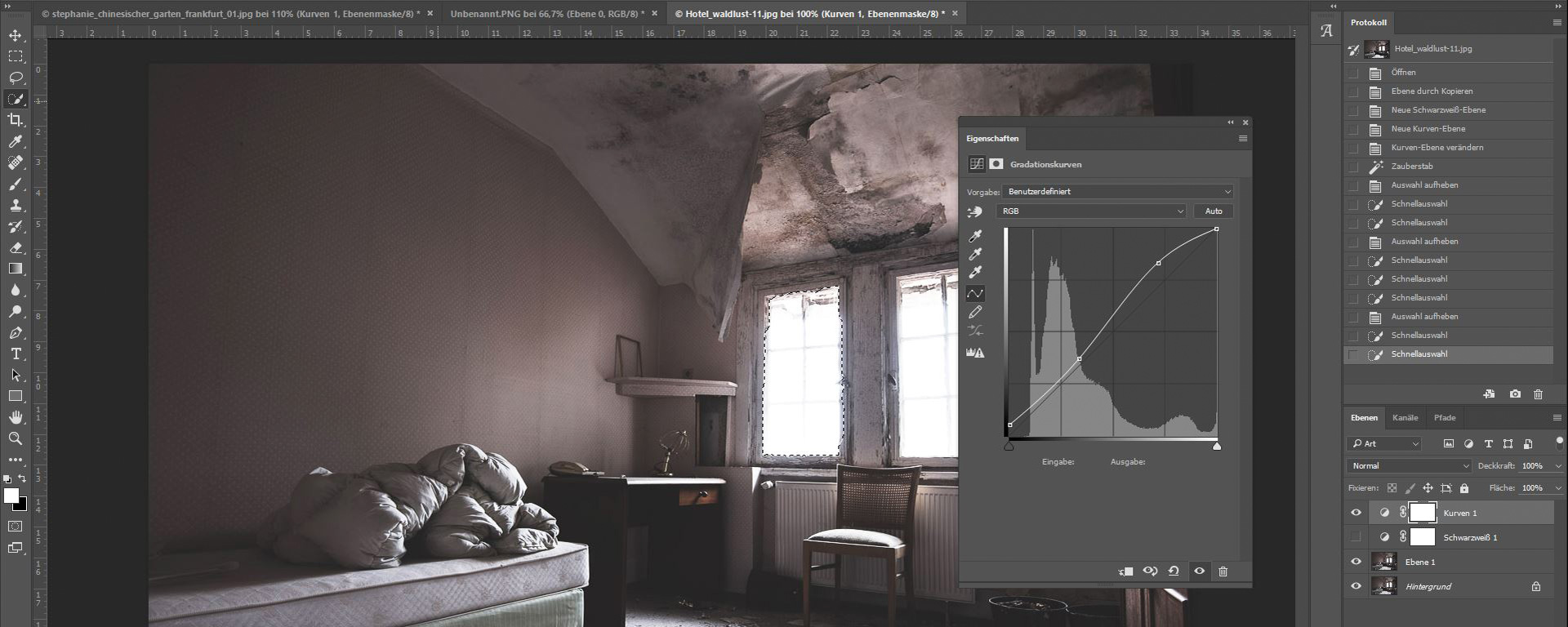Click the Auto button in curves
The width and height of the screenshot is (1568, 627).
click(1214, 211)
